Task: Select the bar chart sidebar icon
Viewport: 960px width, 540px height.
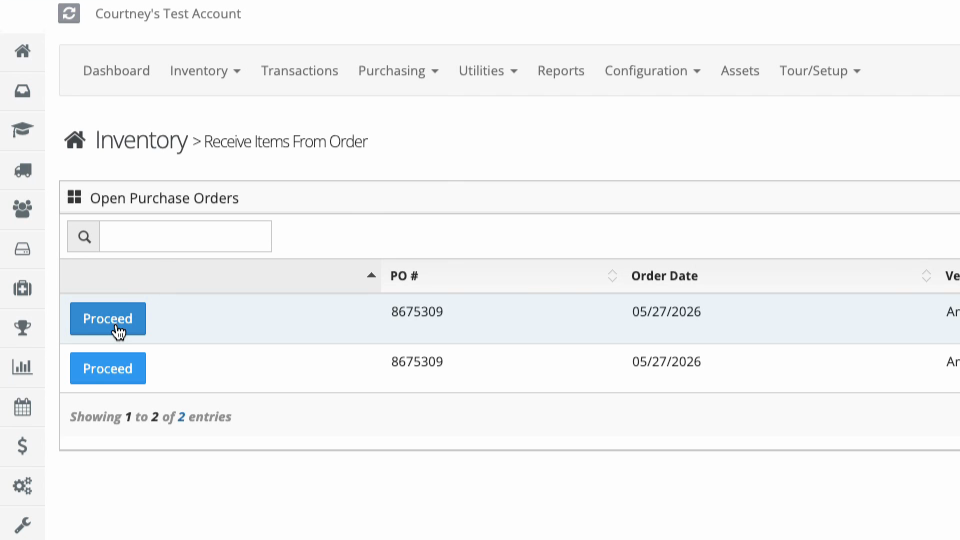Action: pos(23,367)
